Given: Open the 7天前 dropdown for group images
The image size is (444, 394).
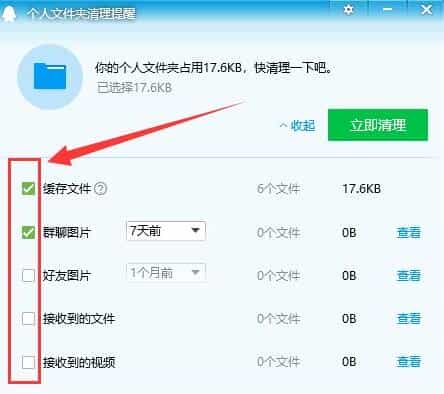Looking at the screenshot, I should [x=166, y=231].
